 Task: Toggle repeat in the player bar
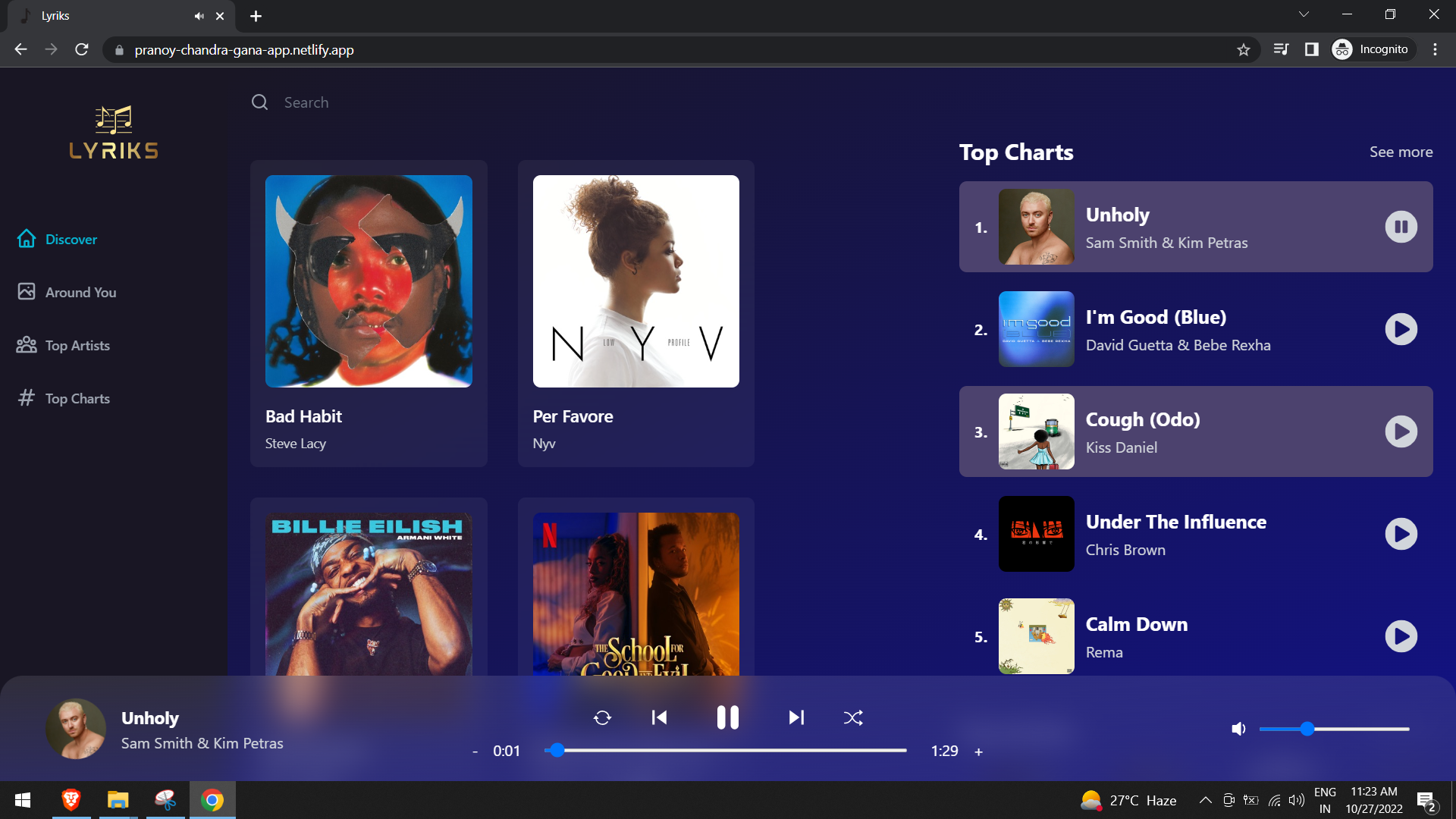(602, 717)
